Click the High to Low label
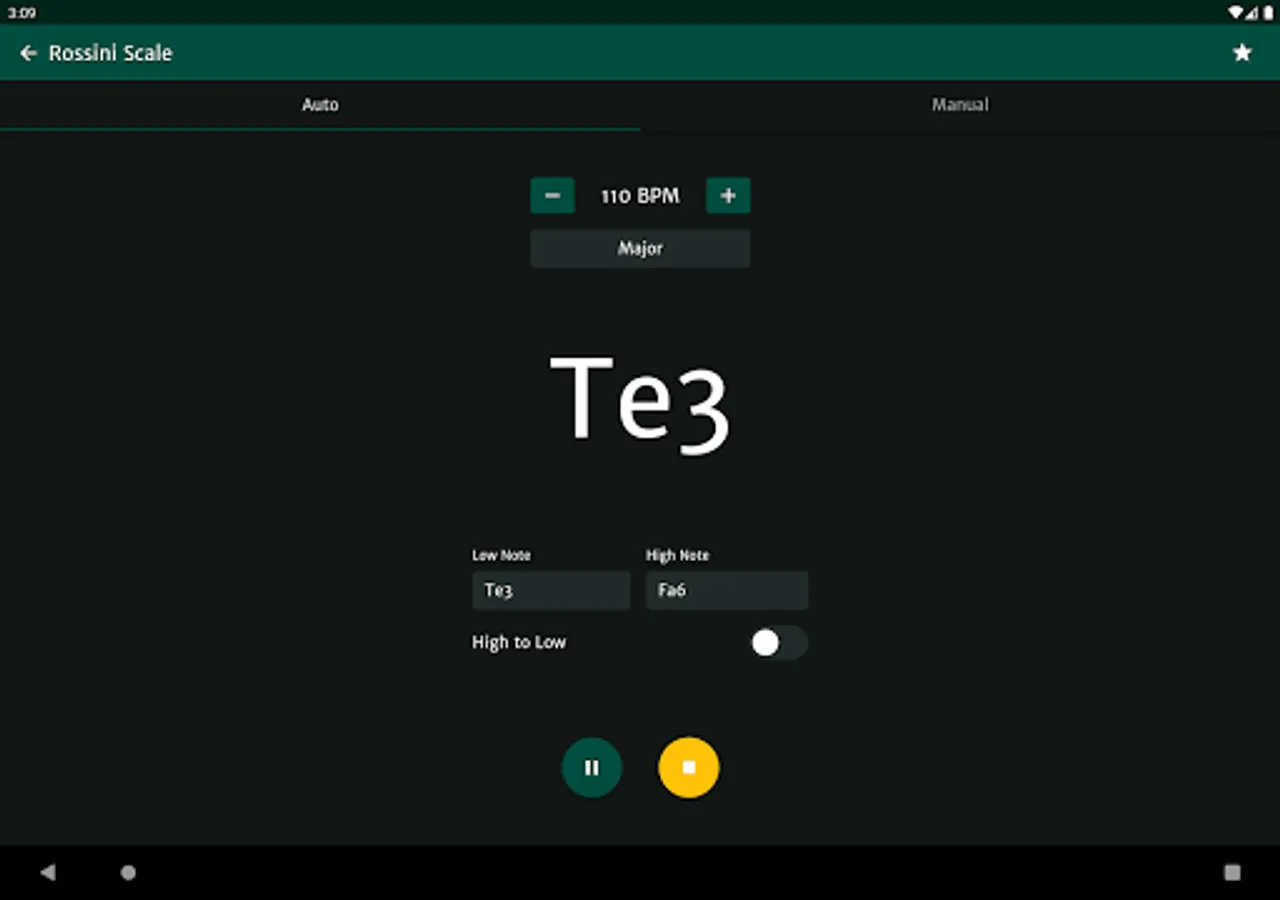Image resolution: width=1280 pixels, height=900 pixels. (519, 643)
